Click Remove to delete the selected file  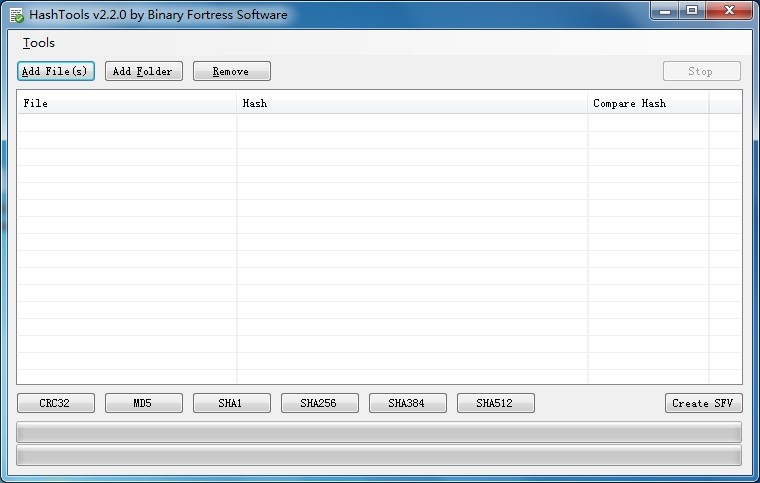point(231,71)
